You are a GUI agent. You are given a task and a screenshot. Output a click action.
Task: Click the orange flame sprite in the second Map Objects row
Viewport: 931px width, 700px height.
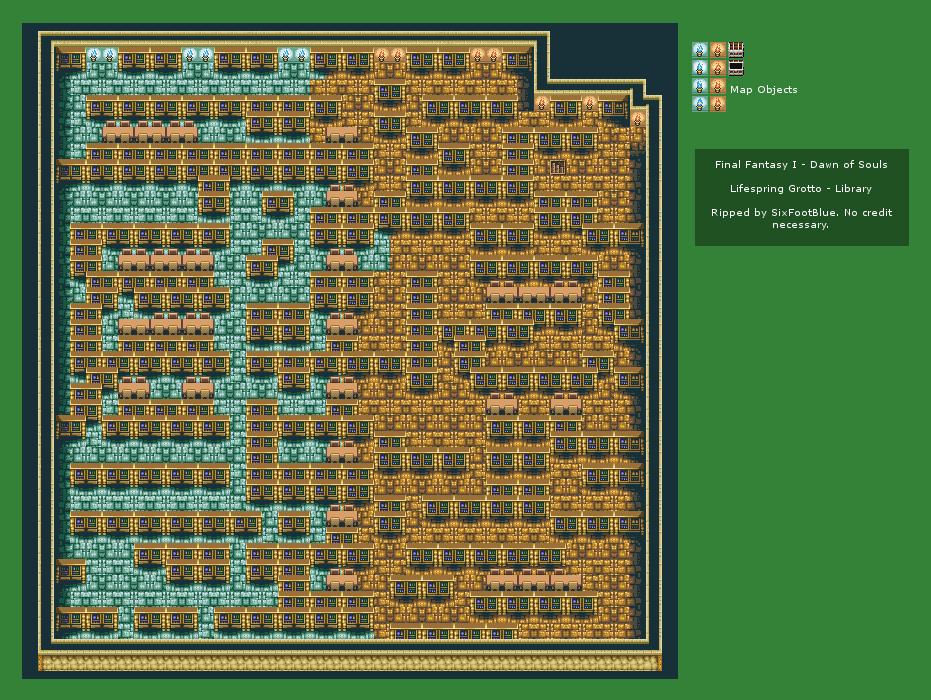718,68
